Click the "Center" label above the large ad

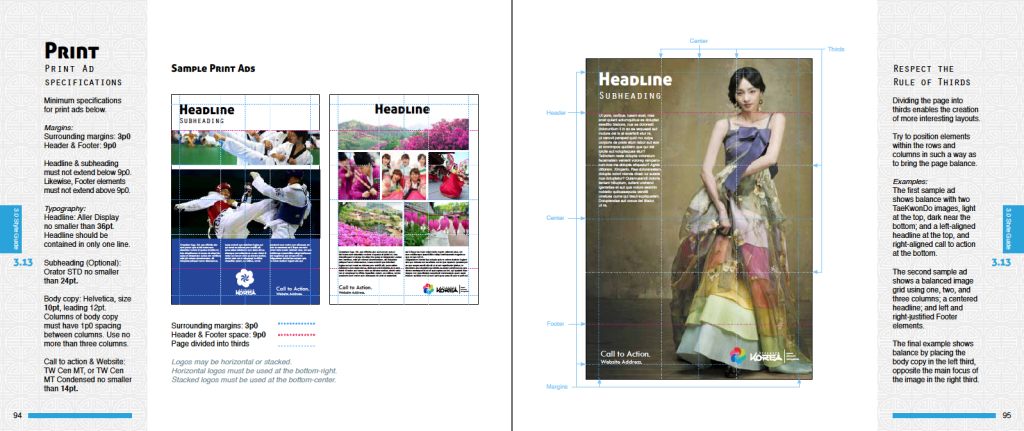(699, 41)
